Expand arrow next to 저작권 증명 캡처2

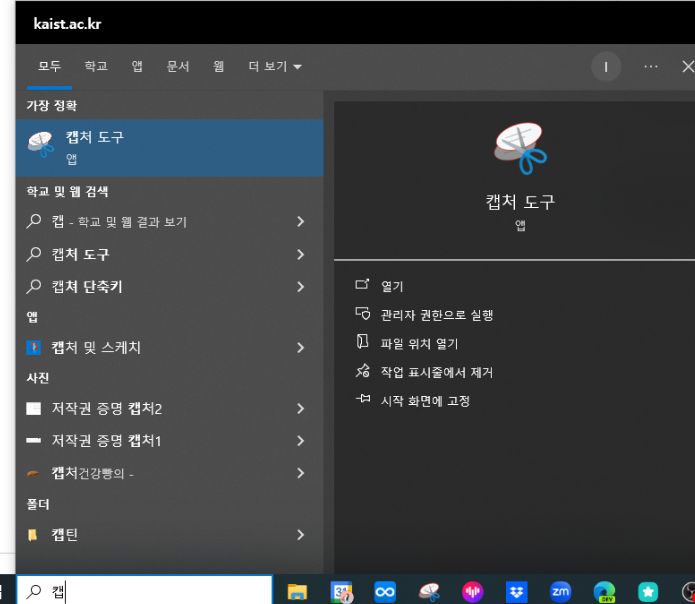301,408
